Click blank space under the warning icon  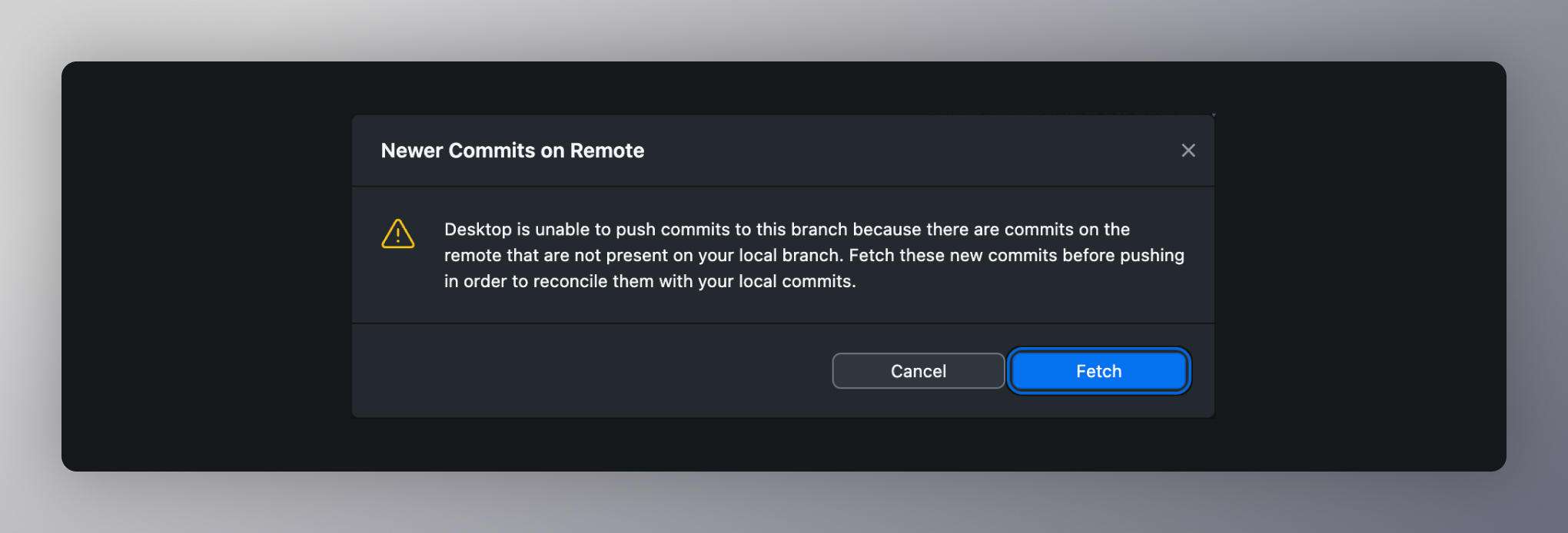pyautogui.click(x=398, y=286)
